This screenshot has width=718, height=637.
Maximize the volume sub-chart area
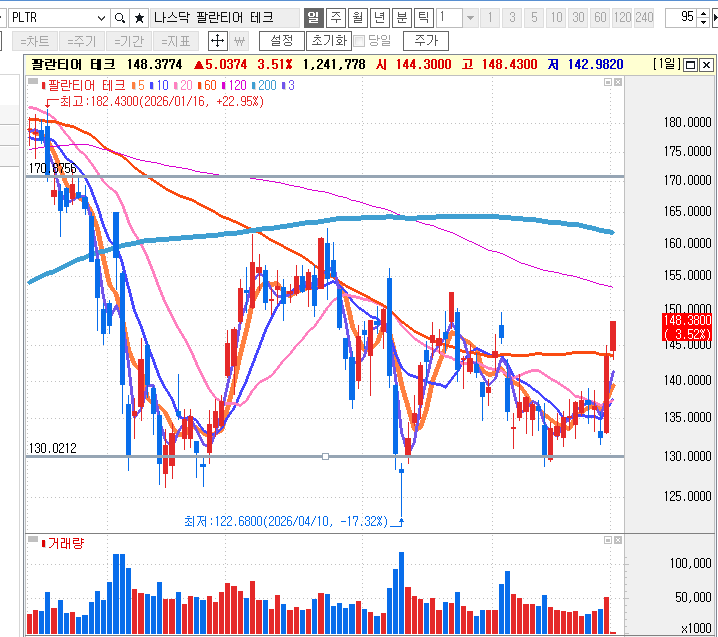[x=608, y=540]
